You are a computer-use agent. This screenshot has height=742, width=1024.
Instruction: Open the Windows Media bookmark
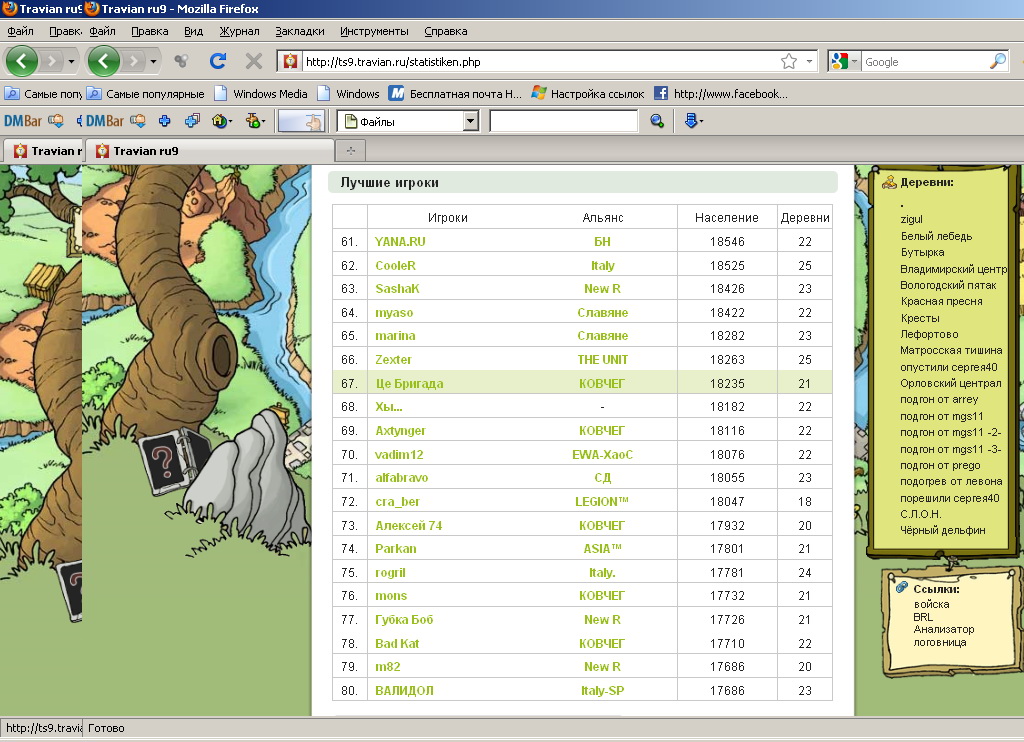[261, 93]
